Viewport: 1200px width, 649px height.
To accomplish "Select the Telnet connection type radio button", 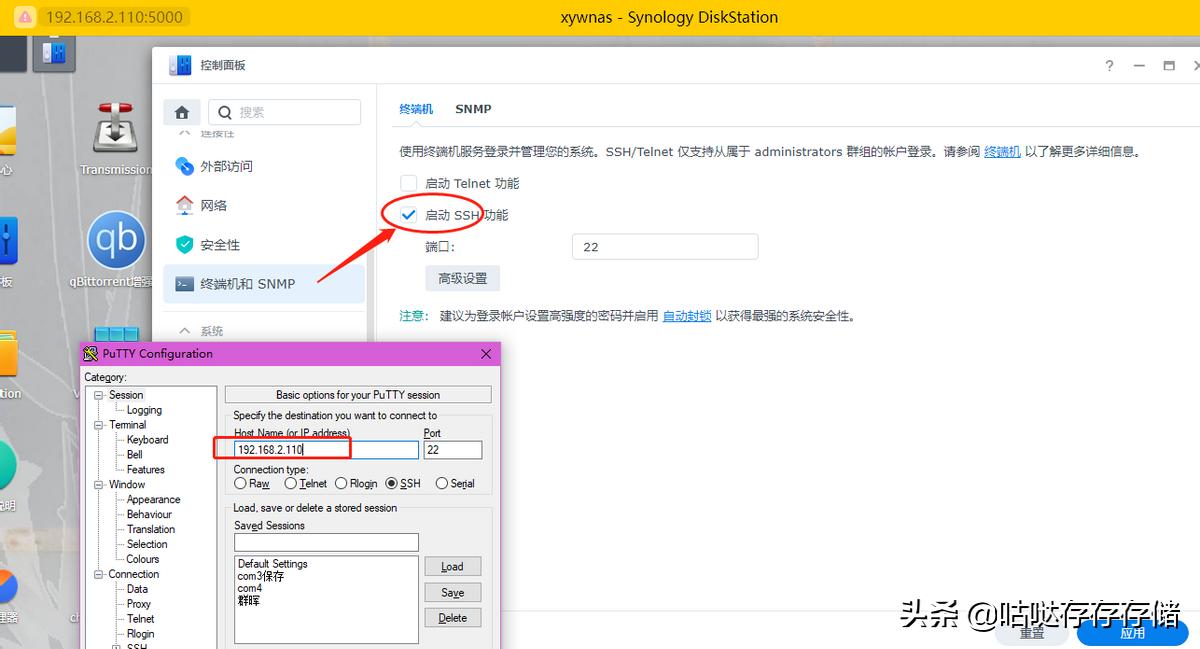I will 290,483.
